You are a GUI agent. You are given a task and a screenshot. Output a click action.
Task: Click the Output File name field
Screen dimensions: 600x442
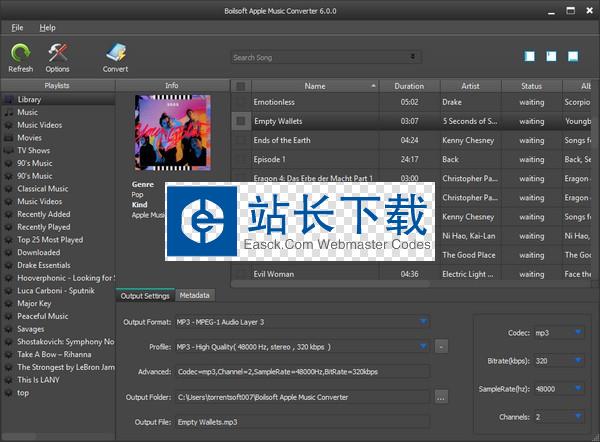point(302,422)
